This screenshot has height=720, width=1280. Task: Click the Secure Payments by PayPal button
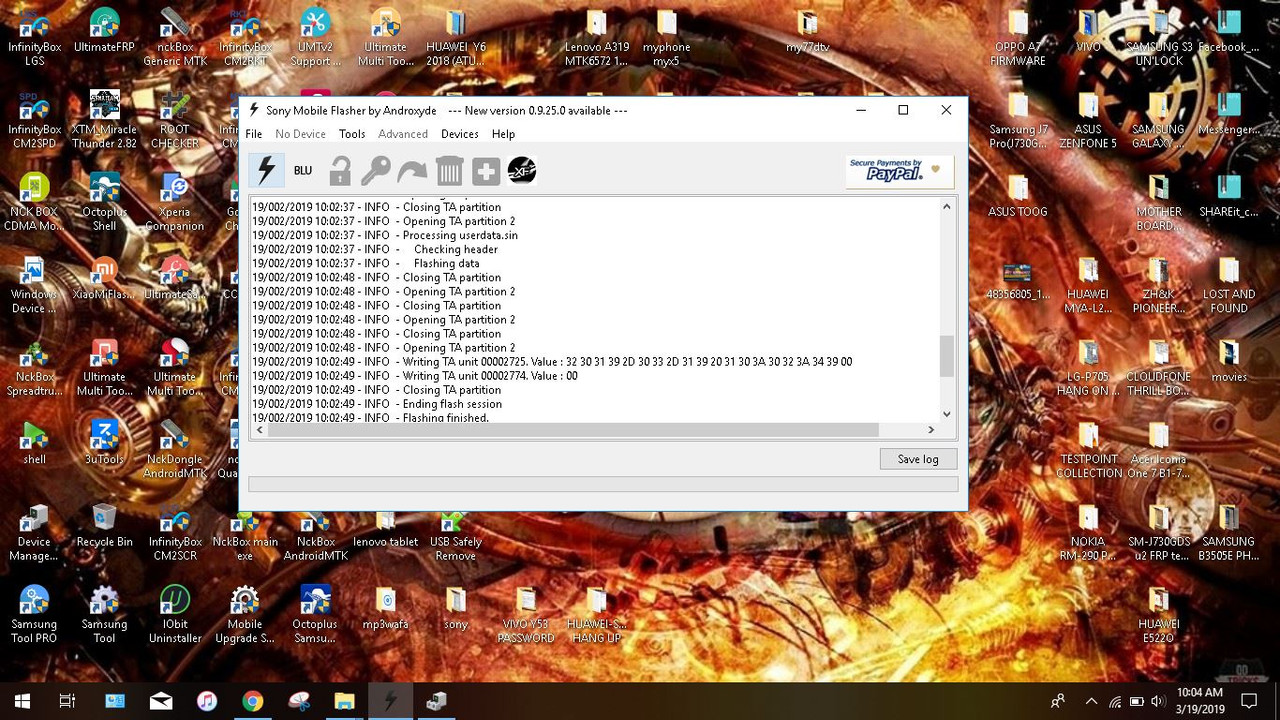[x=899, y=171]
